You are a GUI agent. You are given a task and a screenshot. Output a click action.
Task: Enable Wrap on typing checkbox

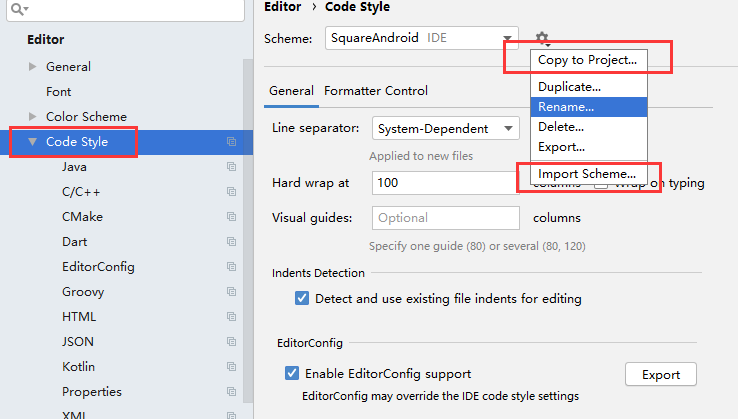pyautogui.click(x=601, y=183)
